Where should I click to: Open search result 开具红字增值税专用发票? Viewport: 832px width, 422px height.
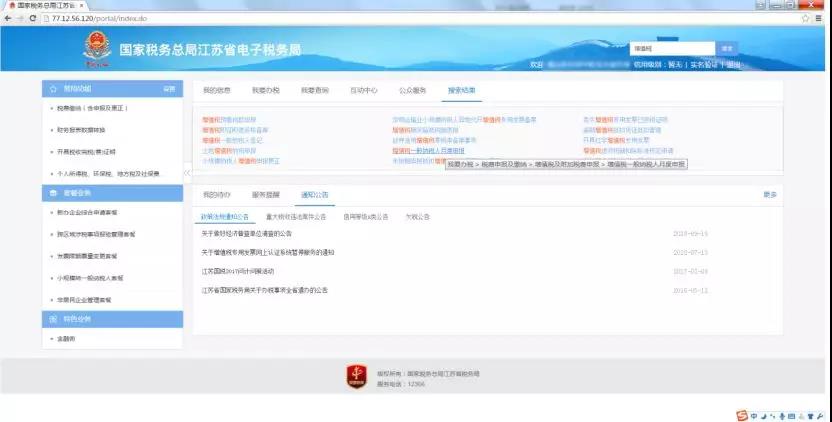click(616, 141)
